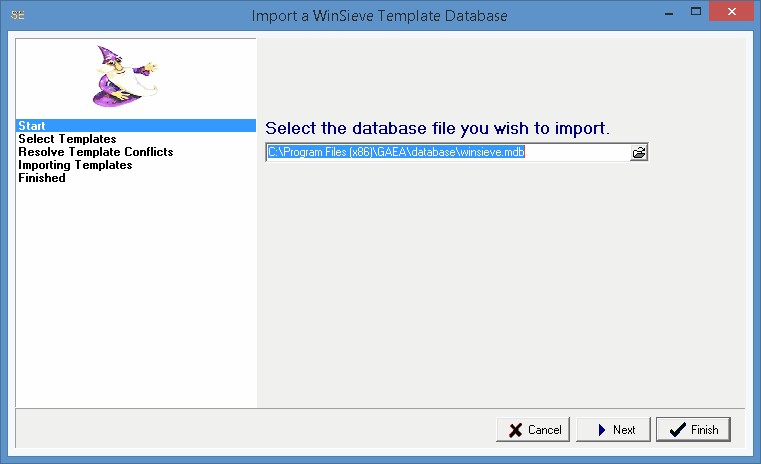
Task: Click the wizard mascot image
Action: (x=125, y=75)
